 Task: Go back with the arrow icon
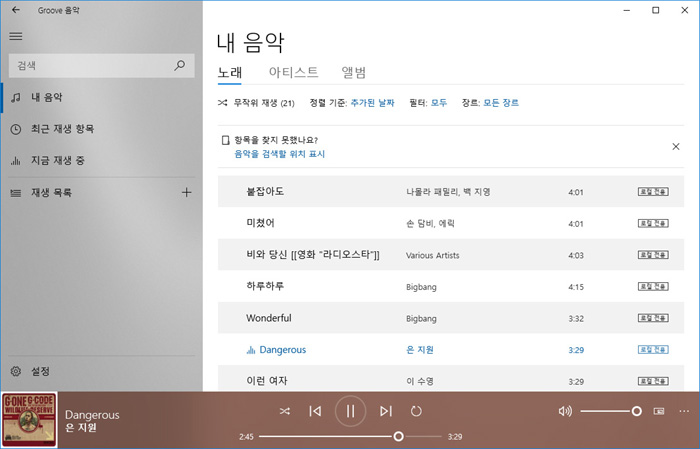pyautogui.click(x=16, y=10)
